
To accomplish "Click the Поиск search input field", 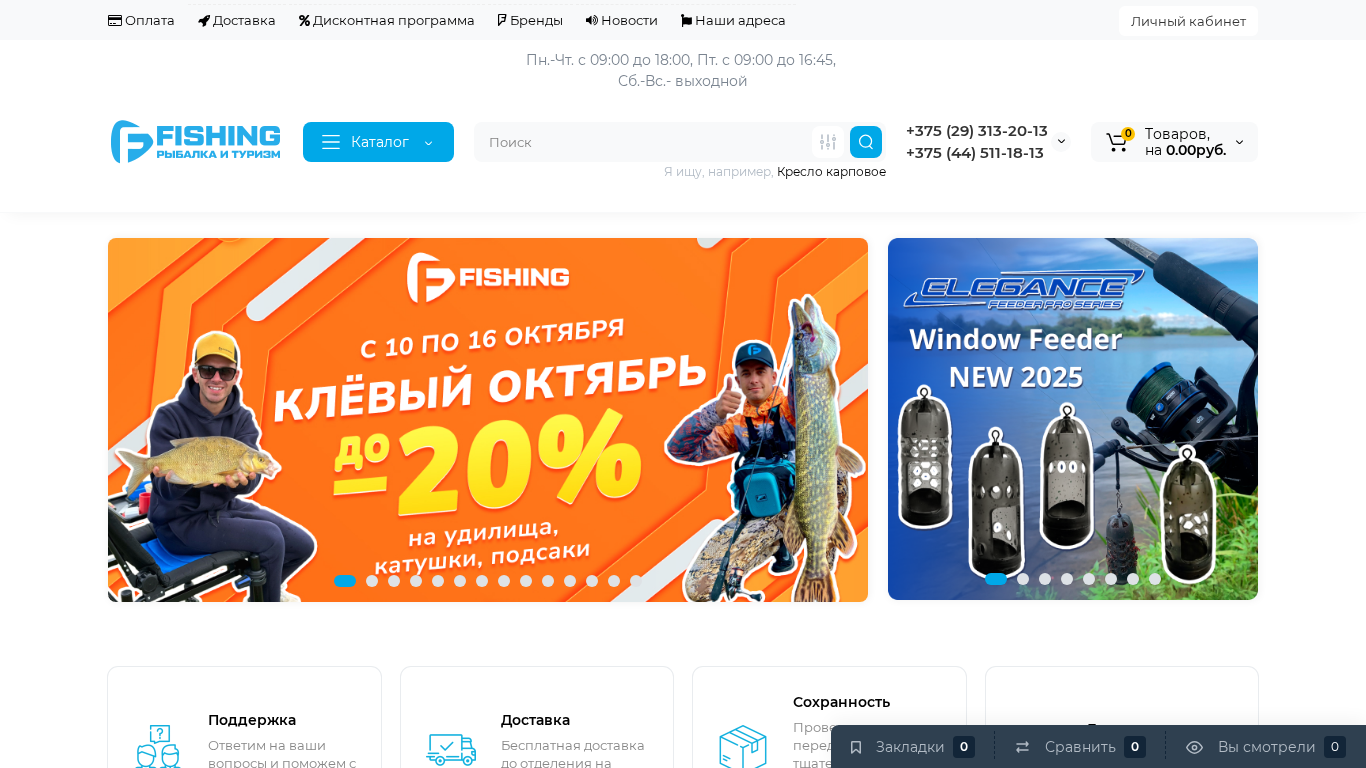I will point(645,142).
